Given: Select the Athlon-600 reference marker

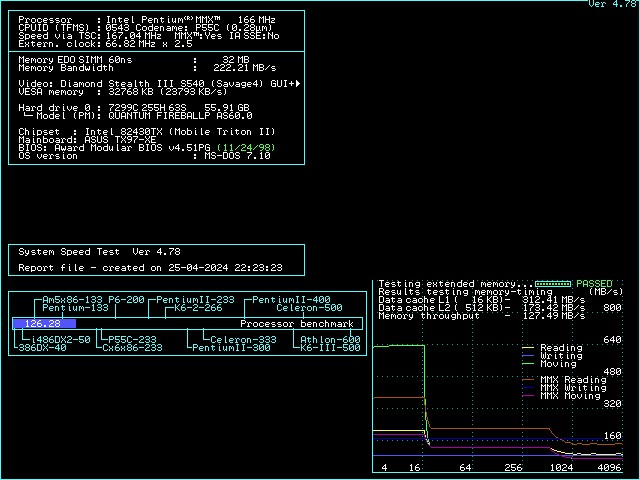Looking at the screenshot, I should click(330, 340).
